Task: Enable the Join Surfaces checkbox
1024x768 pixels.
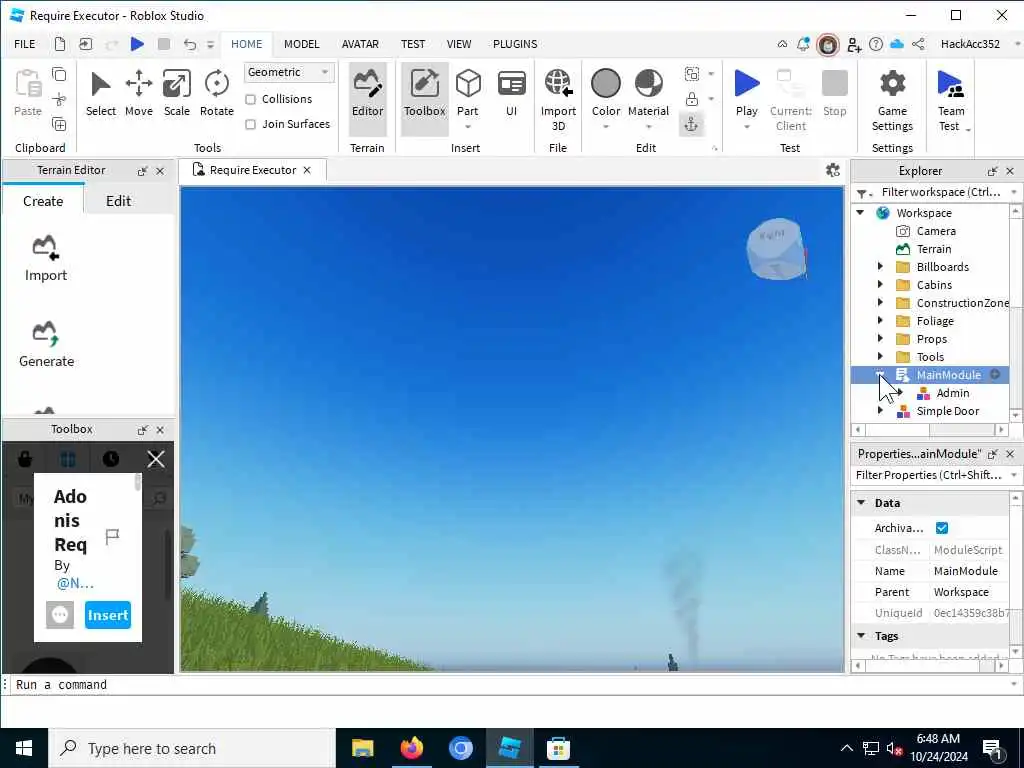Action: [250, 124]
